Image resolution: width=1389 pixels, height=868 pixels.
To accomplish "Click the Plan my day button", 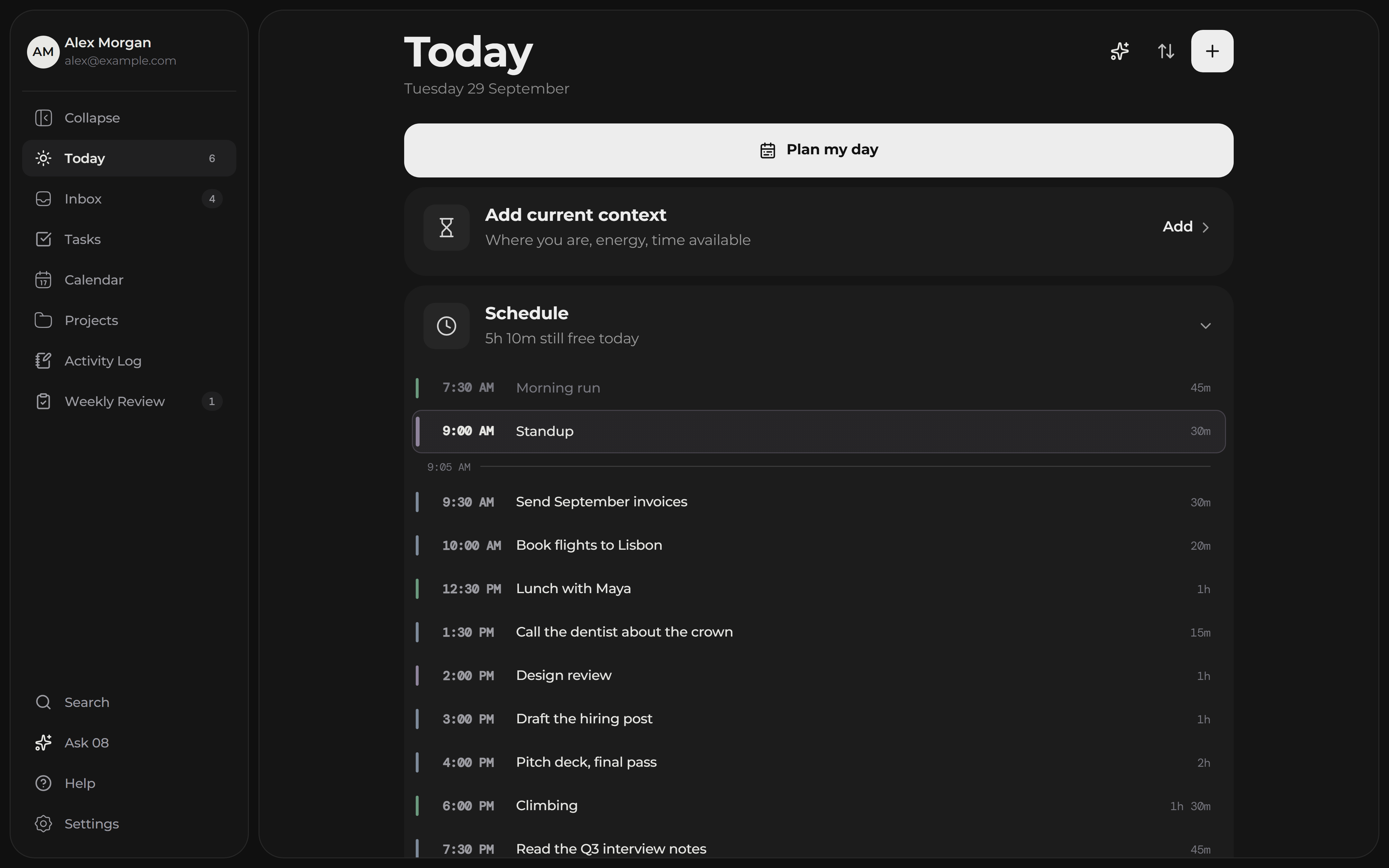I will click(819, 150).
